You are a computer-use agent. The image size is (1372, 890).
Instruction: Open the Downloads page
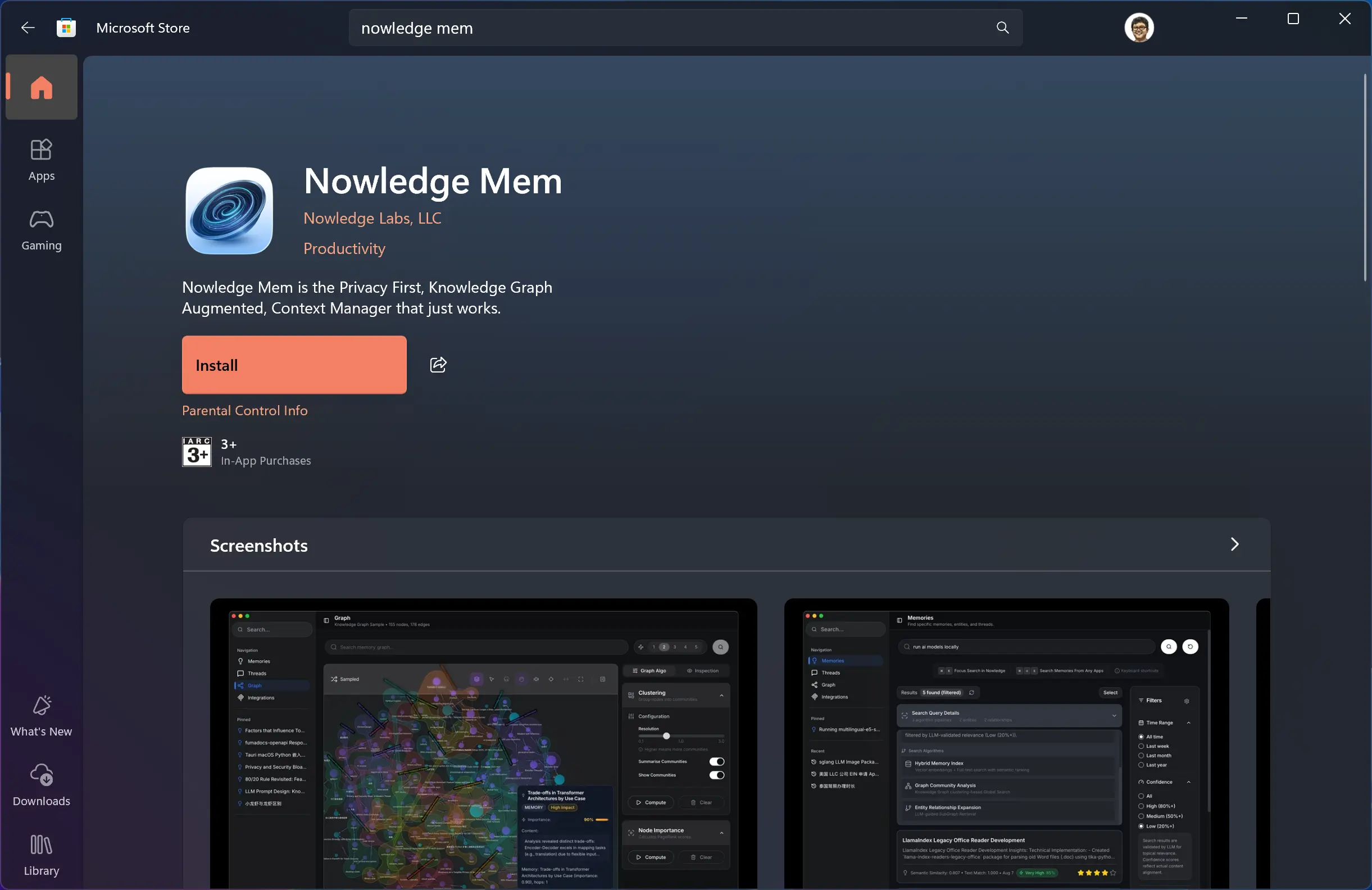42,785
